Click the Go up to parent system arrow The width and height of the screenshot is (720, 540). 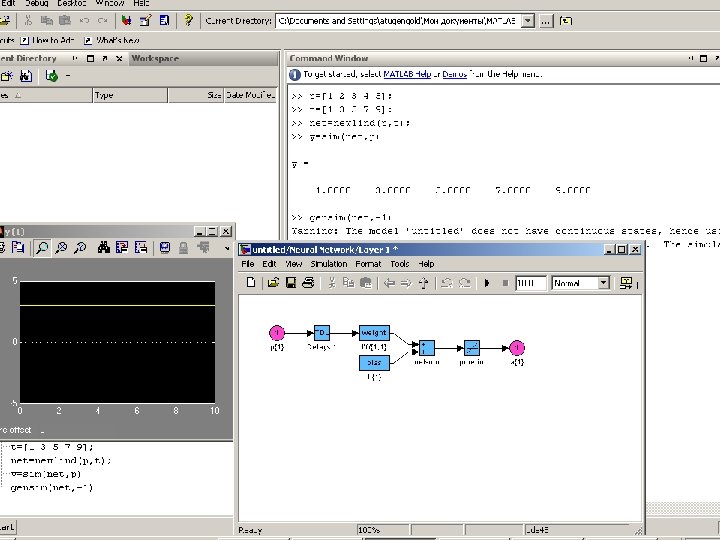click(x=423, y=283)
